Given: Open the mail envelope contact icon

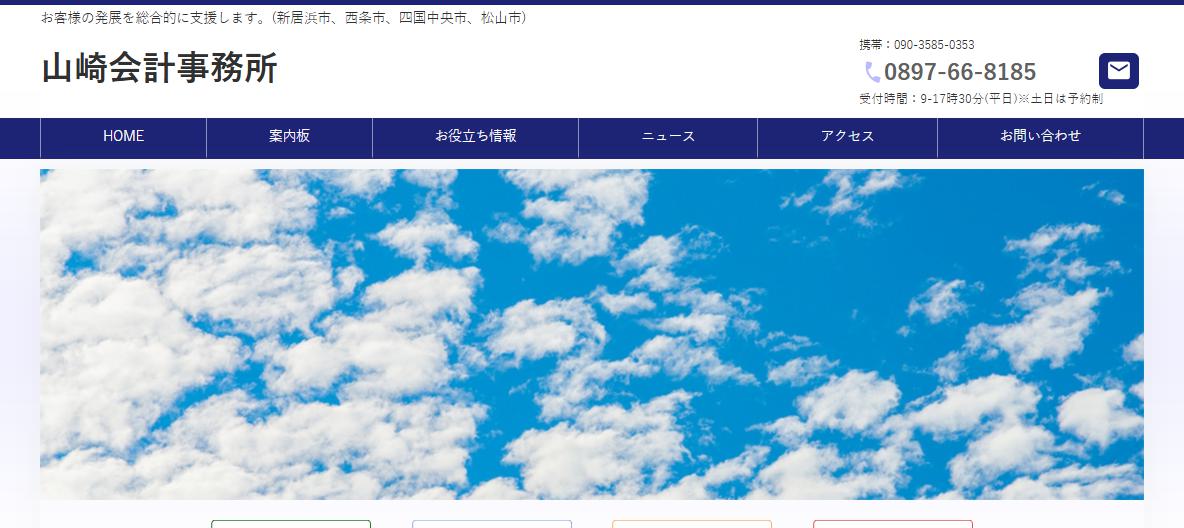Looking at the screenshot, I should pyautogui.click(x=1118, y=71).
